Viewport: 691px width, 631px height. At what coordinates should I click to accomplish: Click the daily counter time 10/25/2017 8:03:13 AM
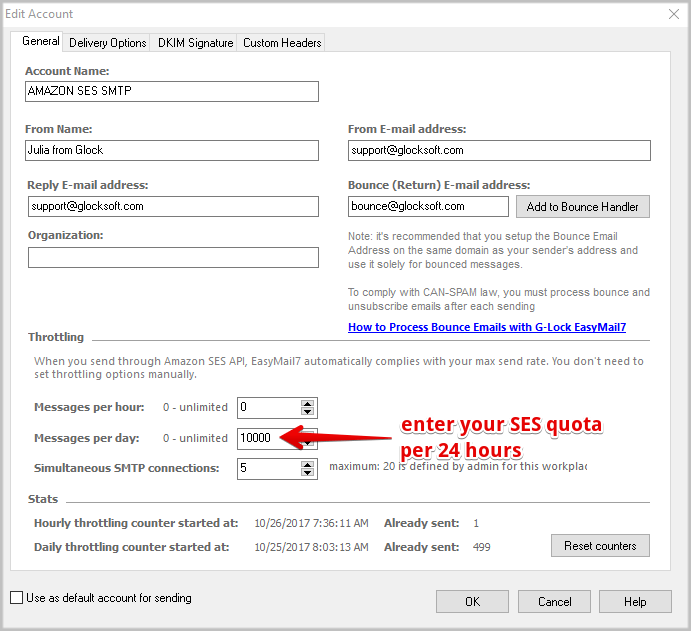point(311,547)
